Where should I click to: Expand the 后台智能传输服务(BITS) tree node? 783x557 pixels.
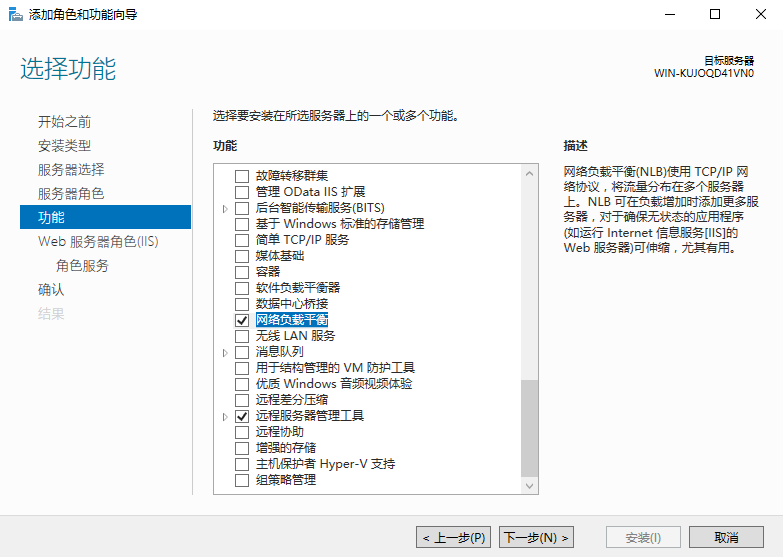click(x=225, y=209)
